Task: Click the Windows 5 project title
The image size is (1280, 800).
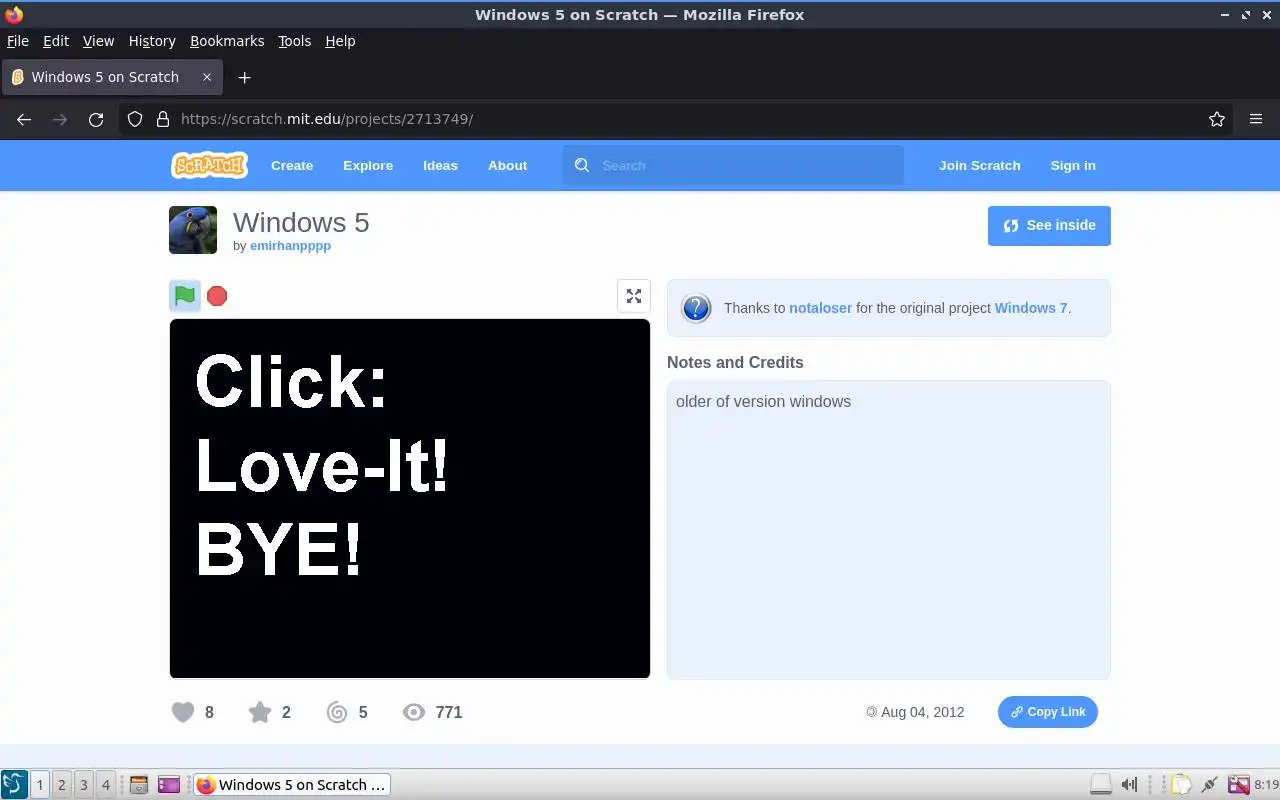Action: pos(301,222)
